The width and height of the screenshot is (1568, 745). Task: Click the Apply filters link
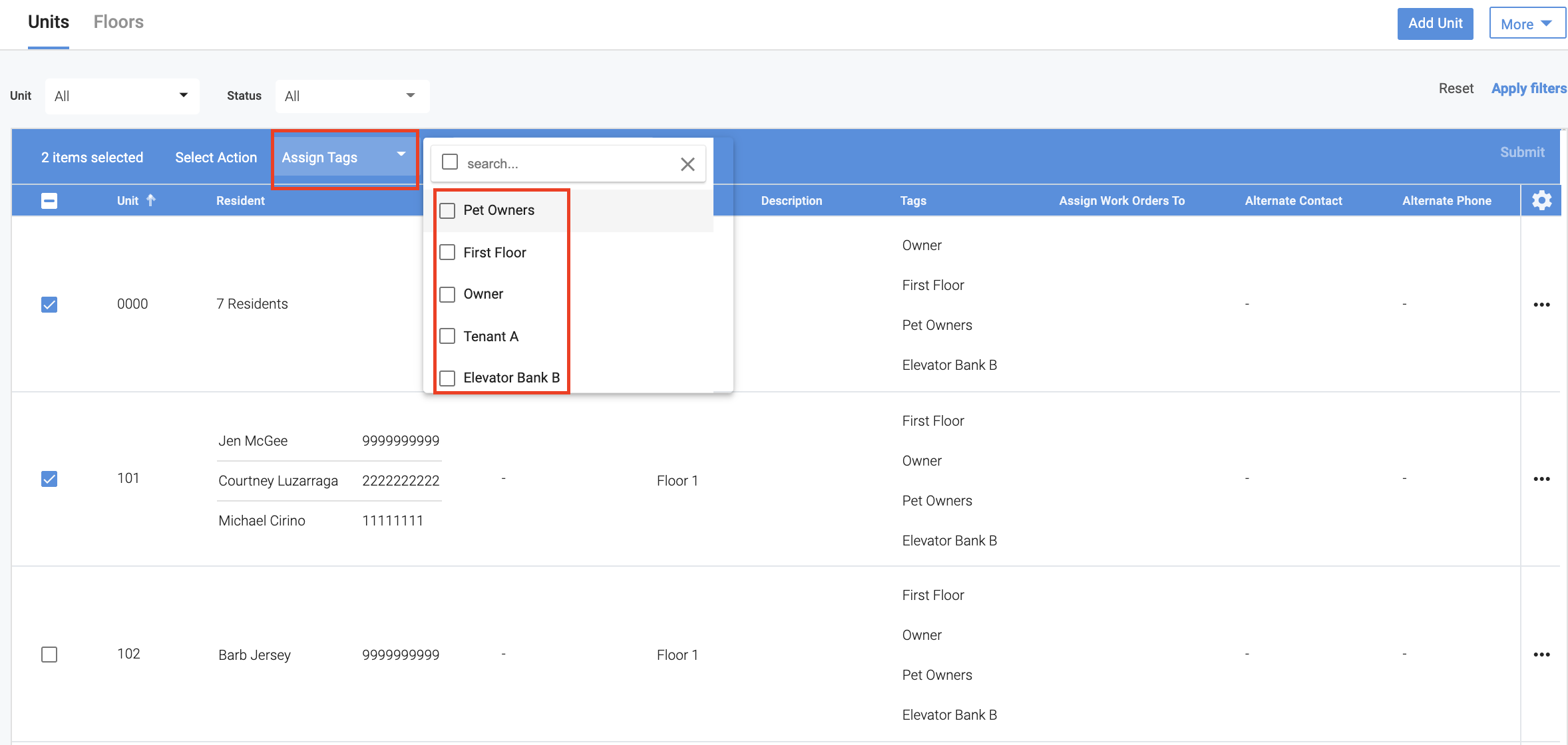(1528, 88)
